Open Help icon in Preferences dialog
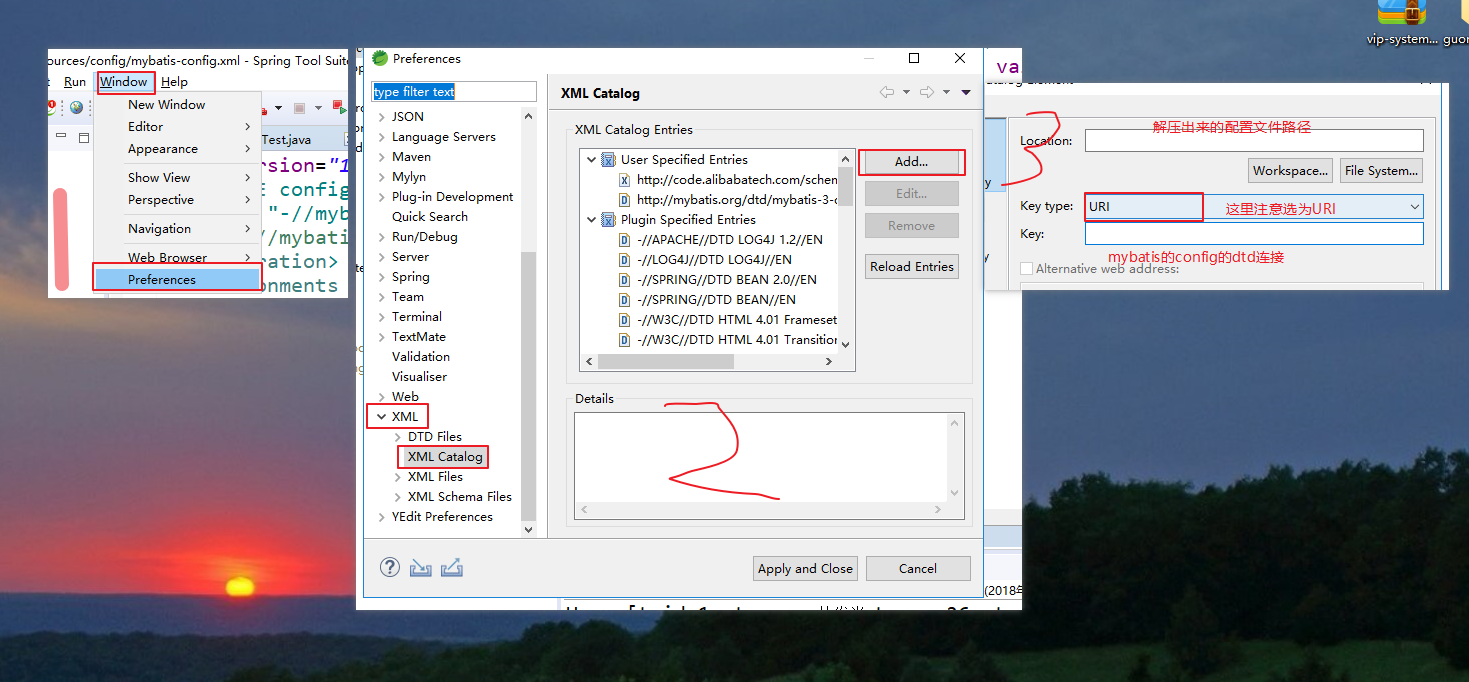Screen dimensions: 1469x682 [x=390, y=567]
